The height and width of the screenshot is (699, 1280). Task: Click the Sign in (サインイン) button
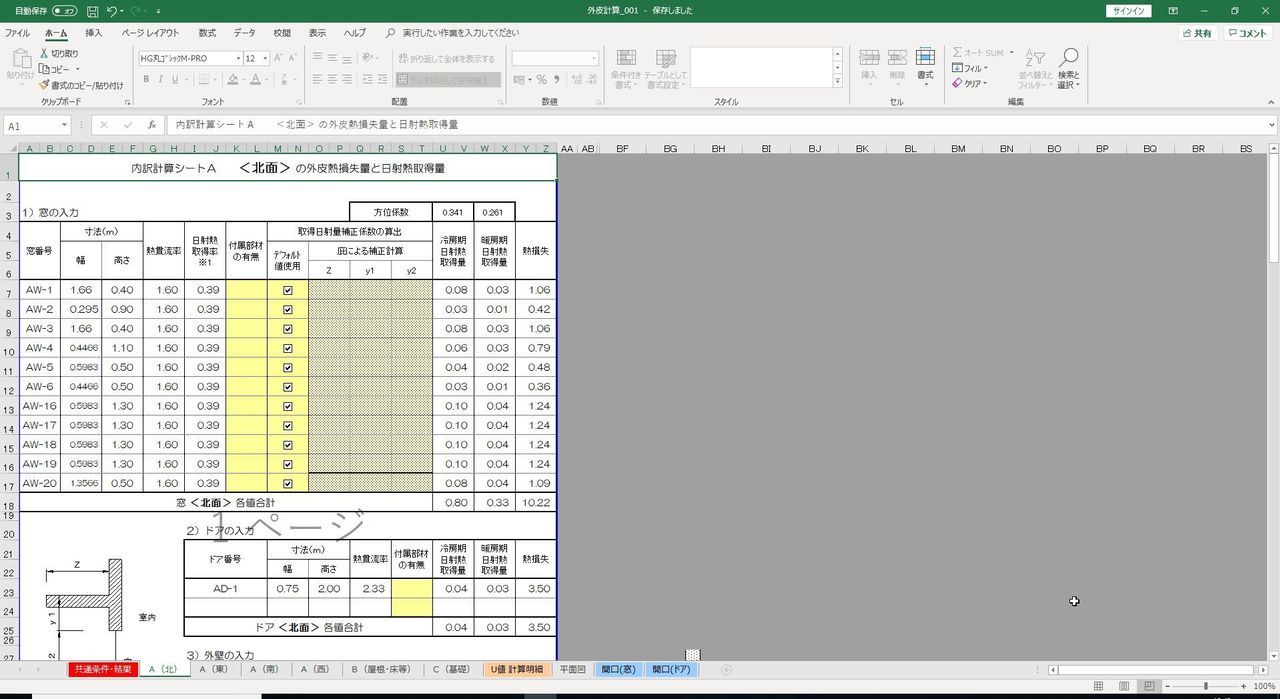coord(1129,11)
